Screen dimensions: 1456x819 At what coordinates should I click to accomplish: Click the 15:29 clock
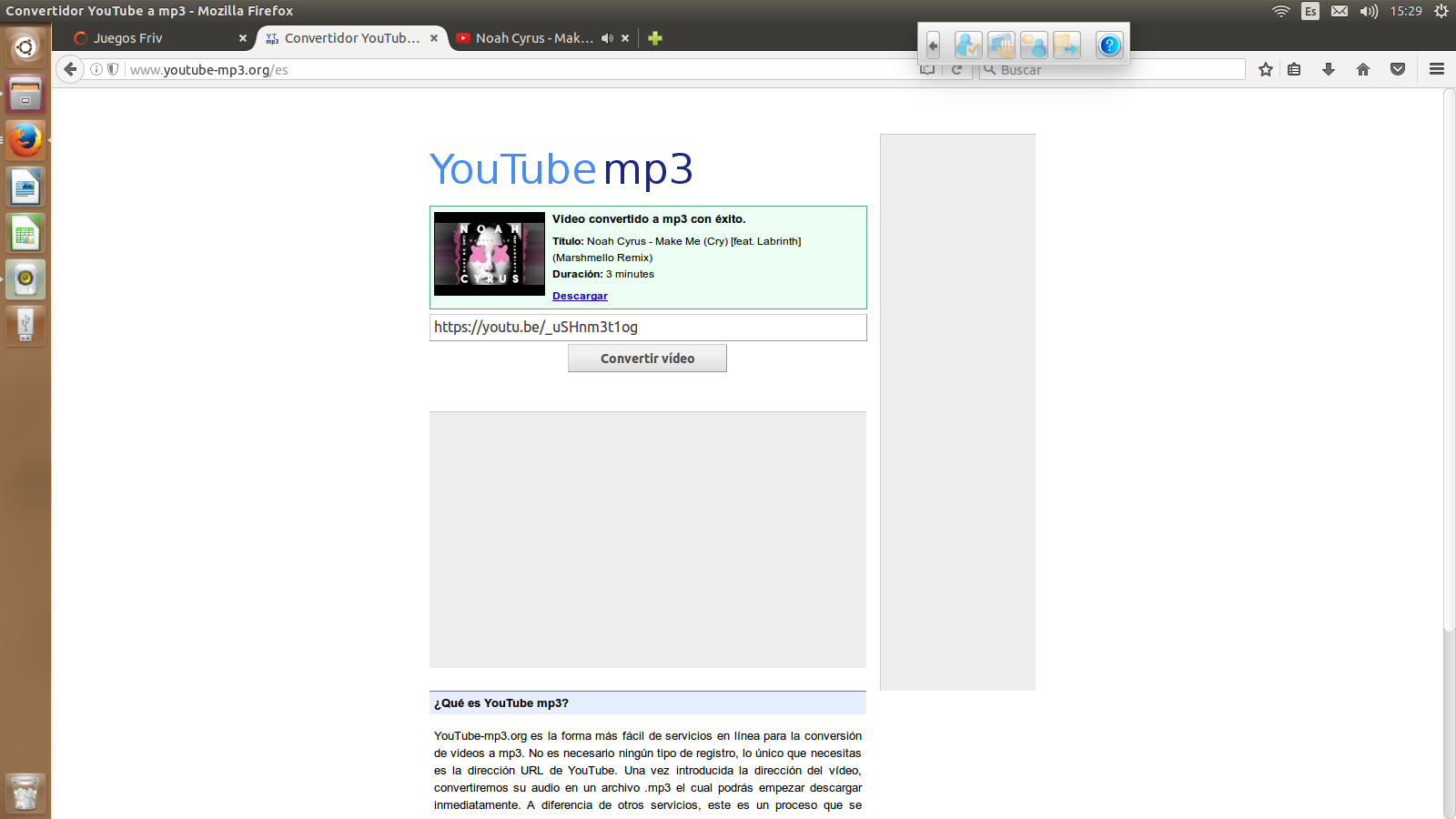coord(1406,11)
